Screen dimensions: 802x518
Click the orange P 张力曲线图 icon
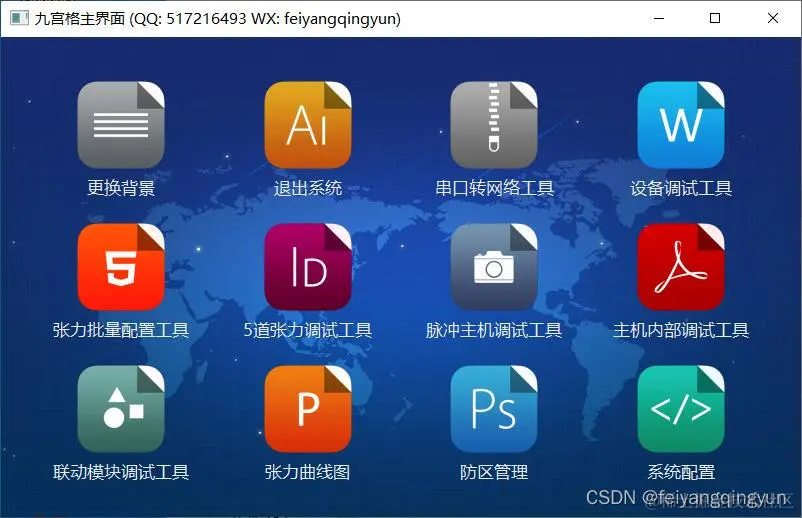click(x=307, y=409)
